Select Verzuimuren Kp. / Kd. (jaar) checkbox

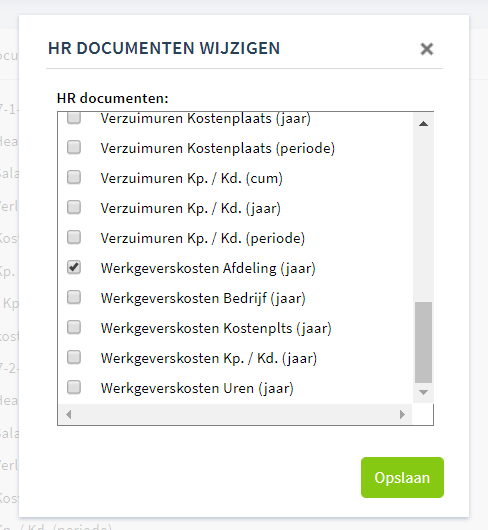pyautogui.click(x=74, y=207)
